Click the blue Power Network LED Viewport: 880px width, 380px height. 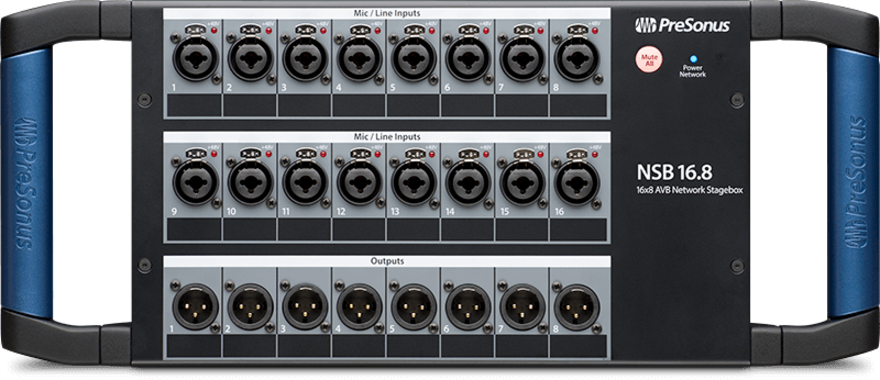coord(693,58)
